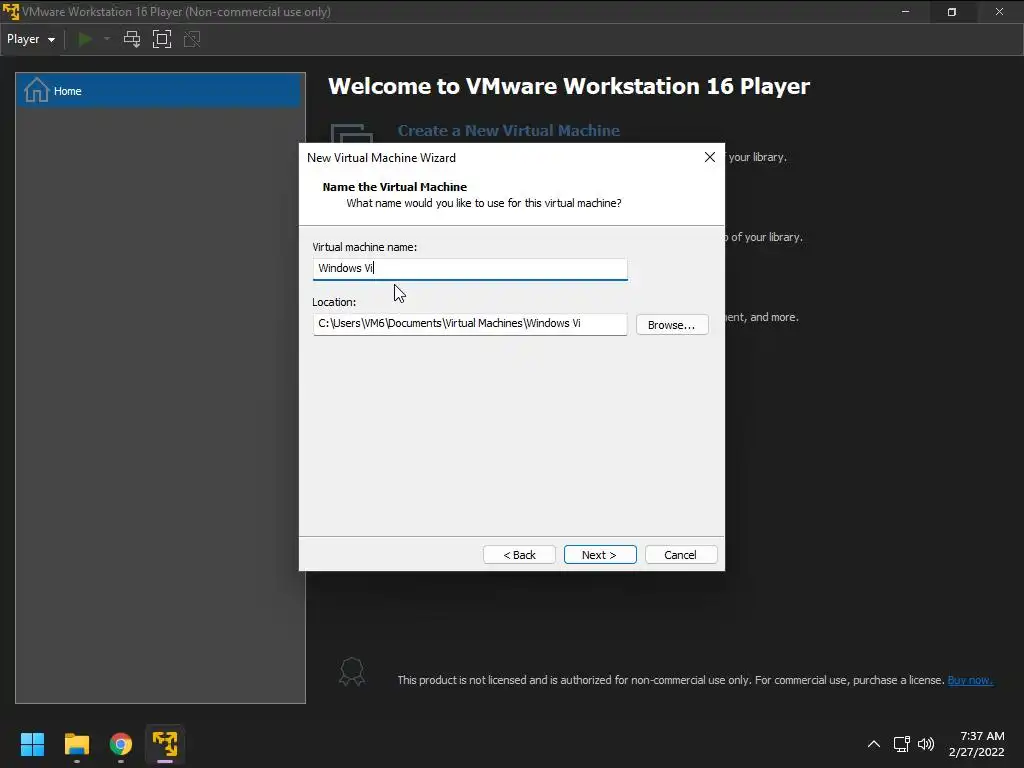Open the Windows Start menu

point(32,744)
